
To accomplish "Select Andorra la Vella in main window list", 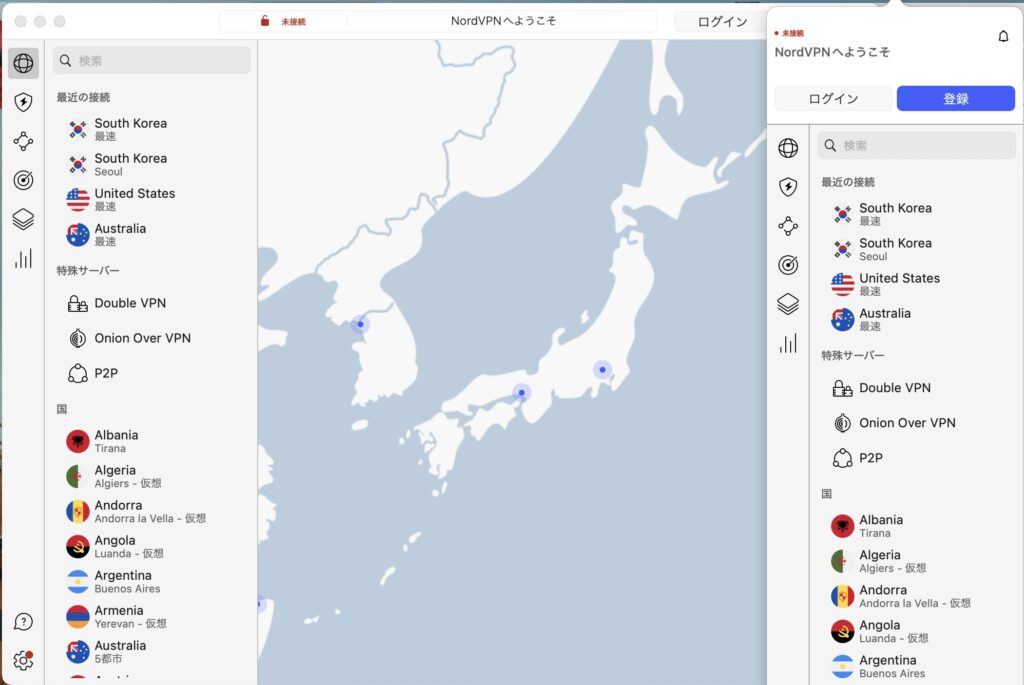I will [x=152, y=511].
